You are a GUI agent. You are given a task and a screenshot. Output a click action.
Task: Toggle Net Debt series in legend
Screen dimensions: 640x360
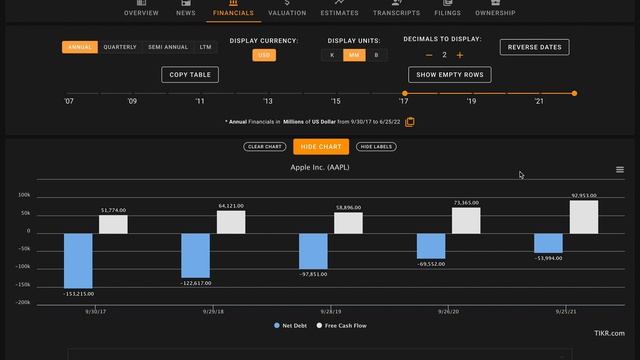pyautogui.click(x=290, y=326)
